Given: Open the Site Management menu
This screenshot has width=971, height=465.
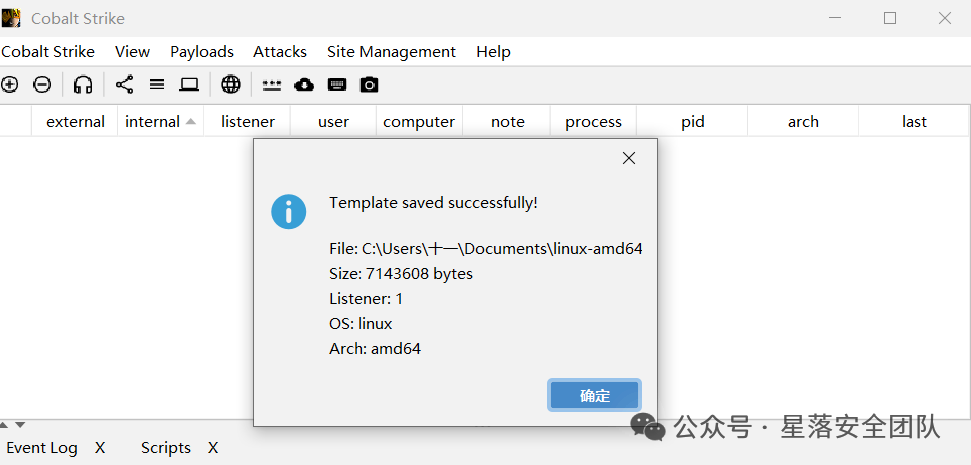Looking at the screenshot, I should tap(391, 52).
